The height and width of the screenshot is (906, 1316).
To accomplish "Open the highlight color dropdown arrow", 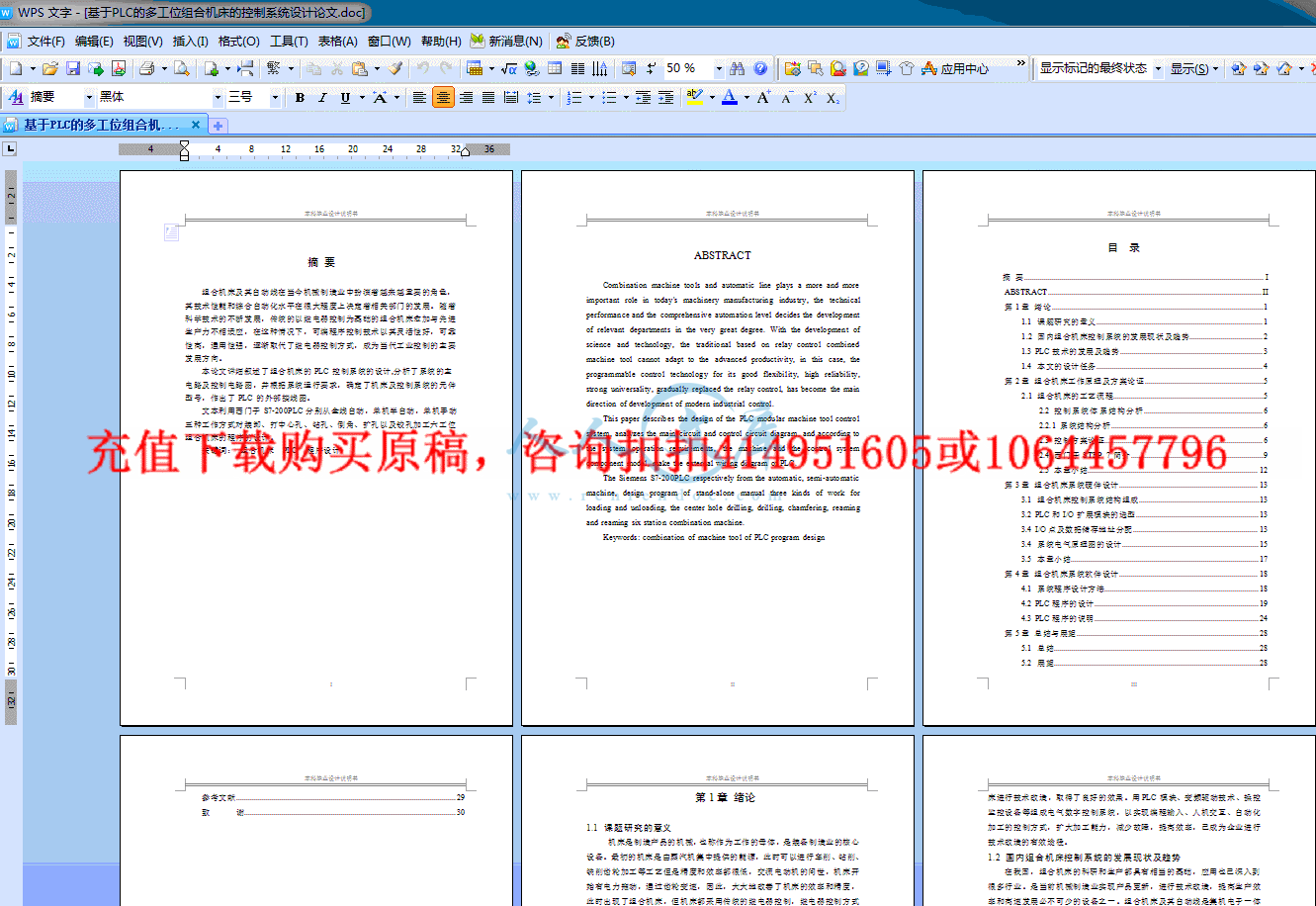I will click(x=712, y=97).
